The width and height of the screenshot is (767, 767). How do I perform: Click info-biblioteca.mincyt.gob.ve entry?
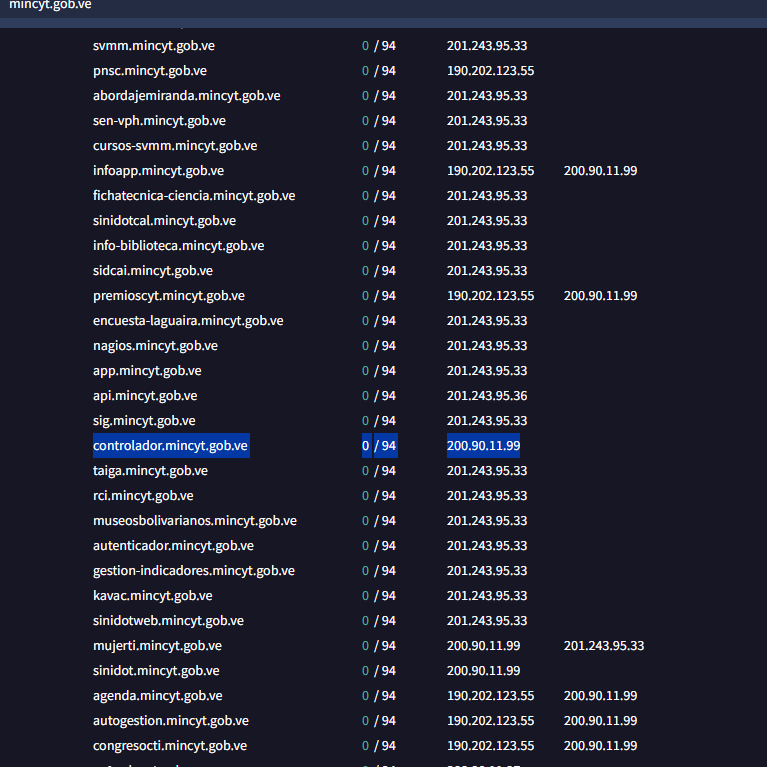[x=179, y=245]
